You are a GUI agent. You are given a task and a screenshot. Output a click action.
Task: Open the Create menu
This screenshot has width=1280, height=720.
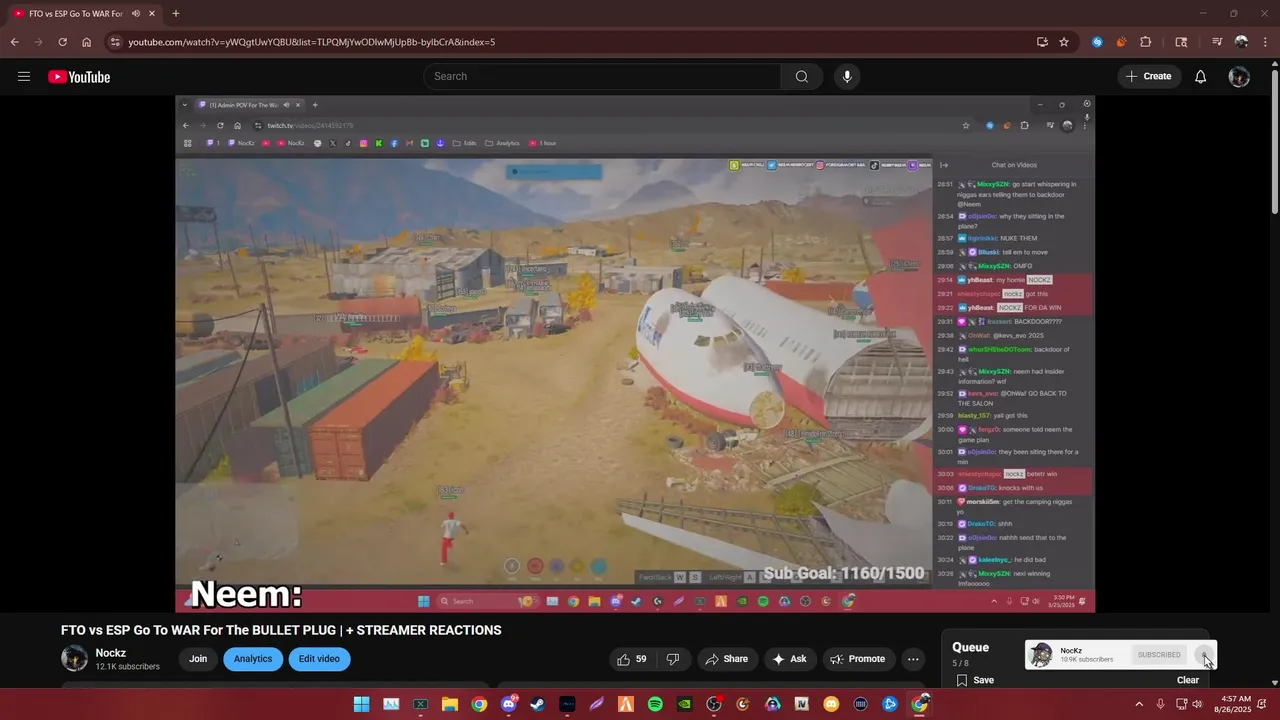(x=1149, y=77)
